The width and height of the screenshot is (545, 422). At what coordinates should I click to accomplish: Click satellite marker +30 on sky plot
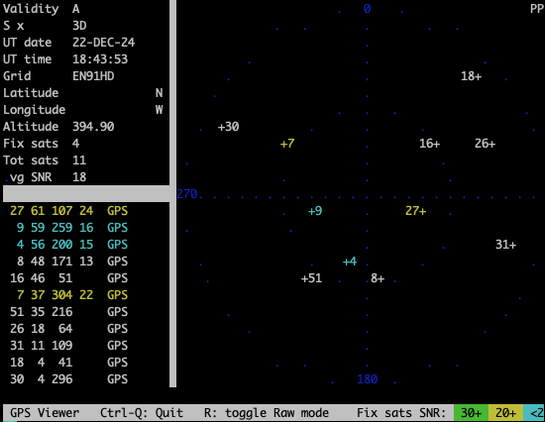point(228,127)
